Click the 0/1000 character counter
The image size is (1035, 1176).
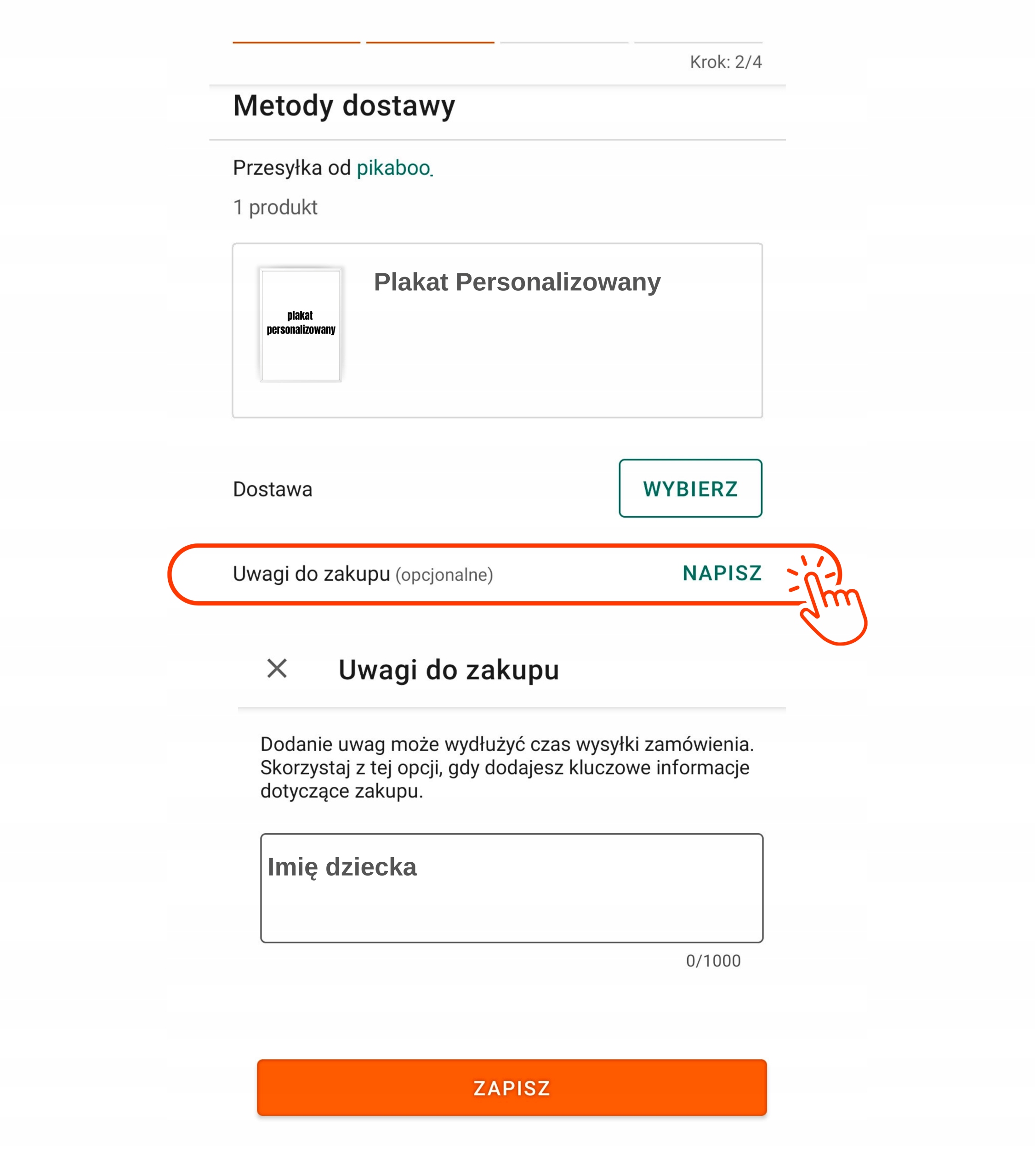pyautogui.click(x=713, y=961)
